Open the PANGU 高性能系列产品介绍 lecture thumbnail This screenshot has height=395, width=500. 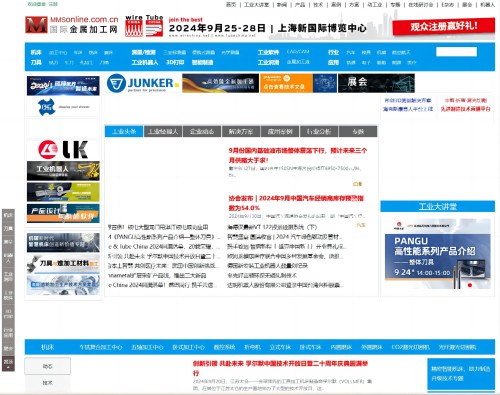(x=437, y=254)
